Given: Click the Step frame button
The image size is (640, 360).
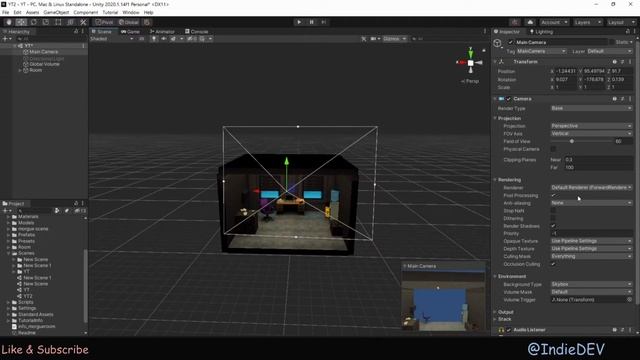Looking at the screenshot, I should 323,22.
